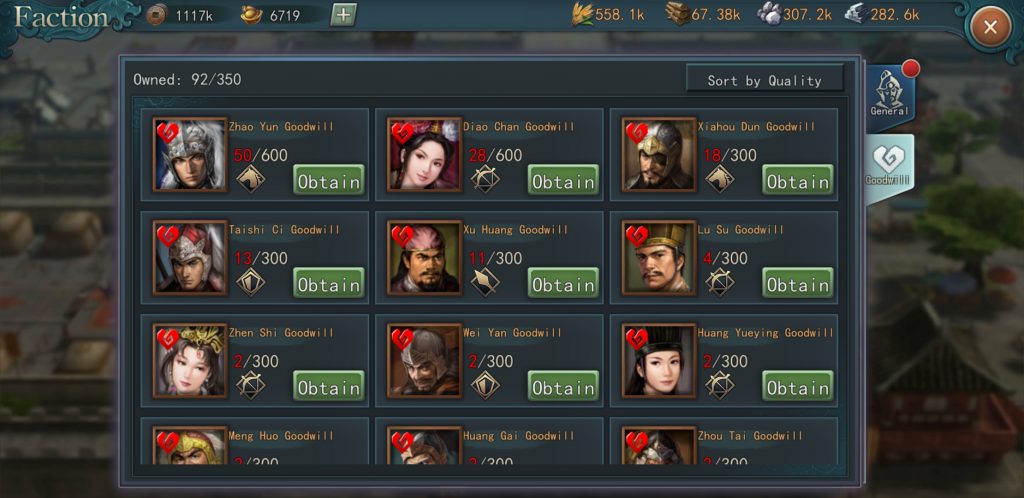This screenshot has height=498, width=1024.
Task: Select Huang Yueying's portrait thumbnail
Action: pyautogui.click(x=659, y=360)
